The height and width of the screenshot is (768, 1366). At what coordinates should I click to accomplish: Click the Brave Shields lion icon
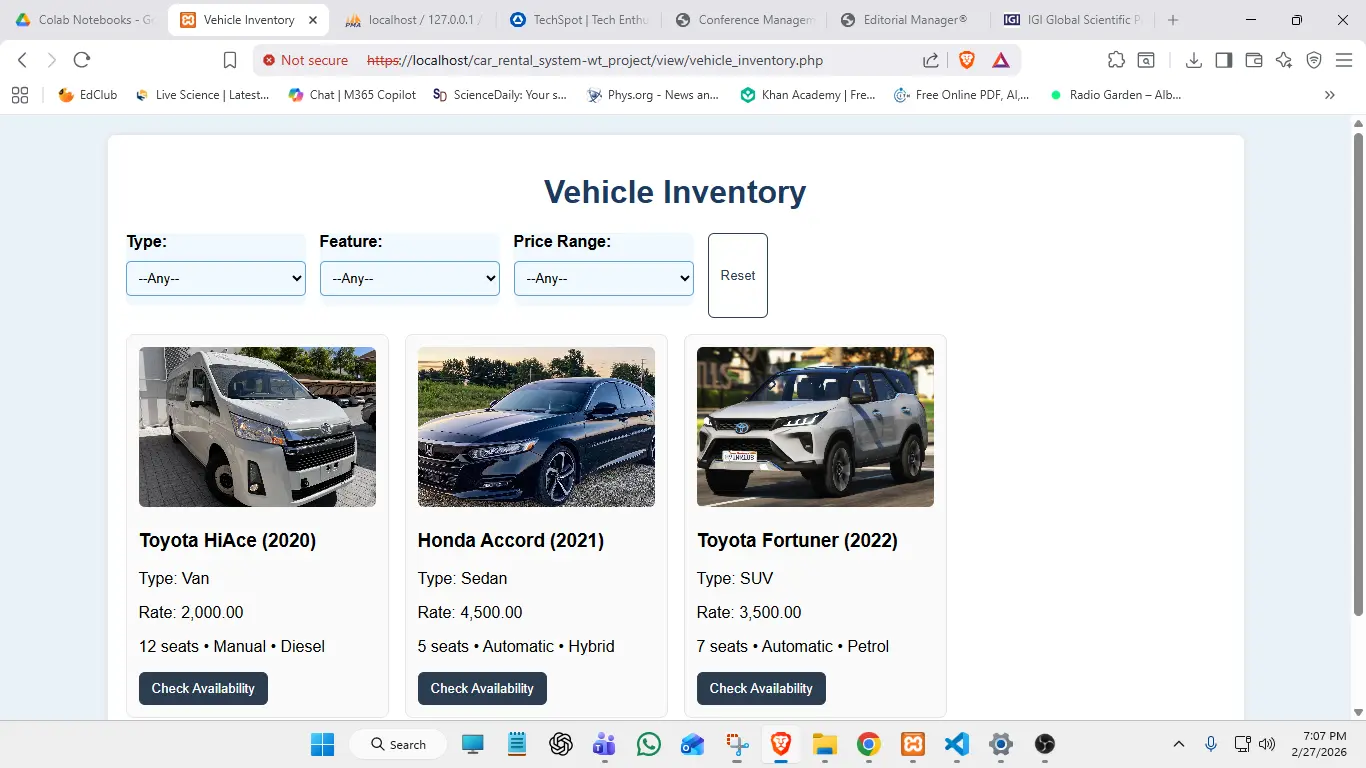coord(966,60)
